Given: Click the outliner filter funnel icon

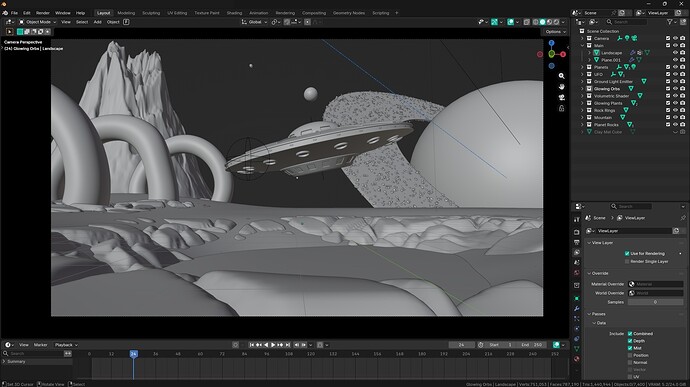Looking at the screenshot, I should pyautogui.click(x=670, y=22).
